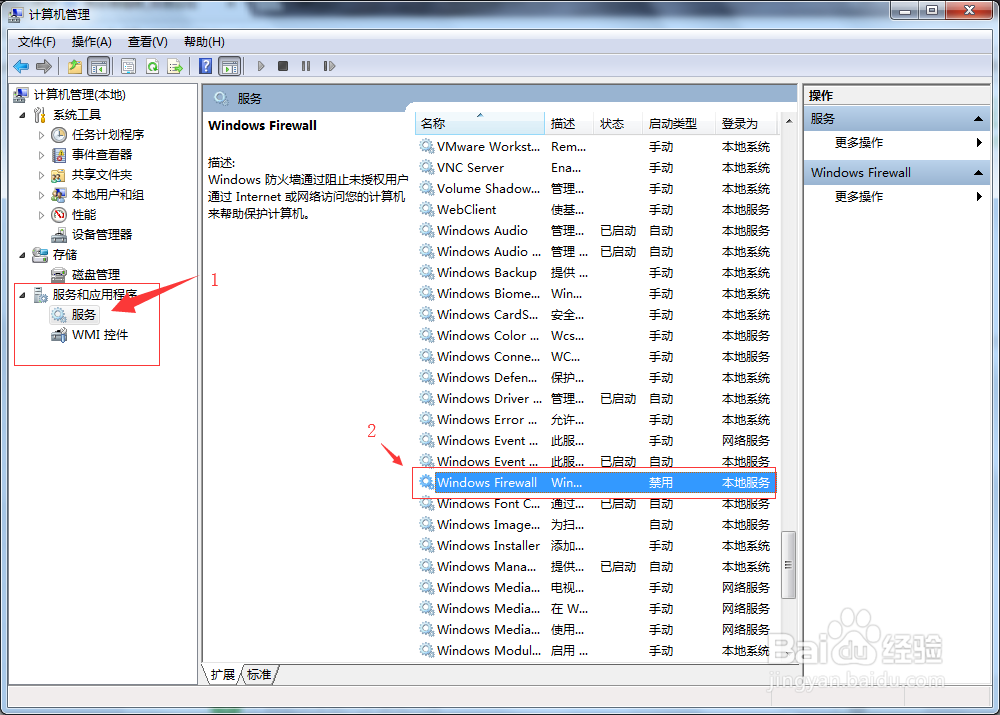The image size is (1000, 715).
Task: Open the 操作(A) menu
Action: coord(92,42)
